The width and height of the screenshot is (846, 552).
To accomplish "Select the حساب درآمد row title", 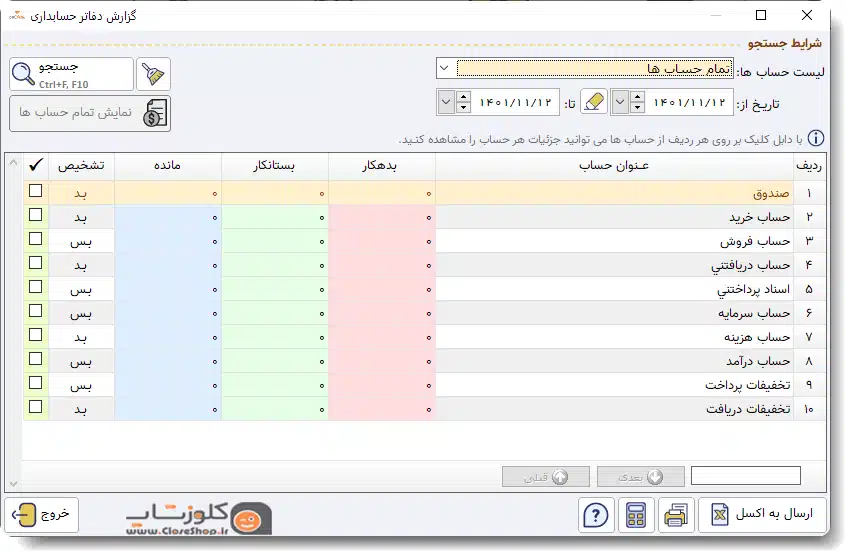I will tap(758, 361).
